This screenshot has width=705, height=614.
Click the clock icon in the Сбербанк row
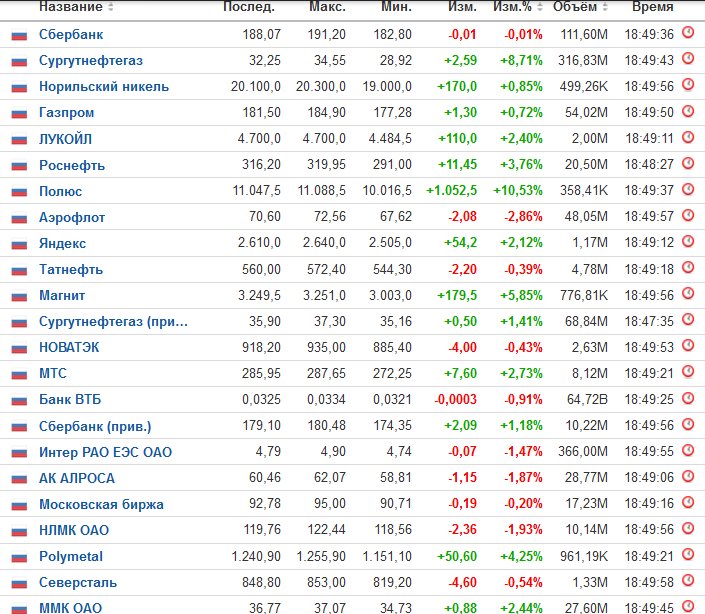coord(688,33)
